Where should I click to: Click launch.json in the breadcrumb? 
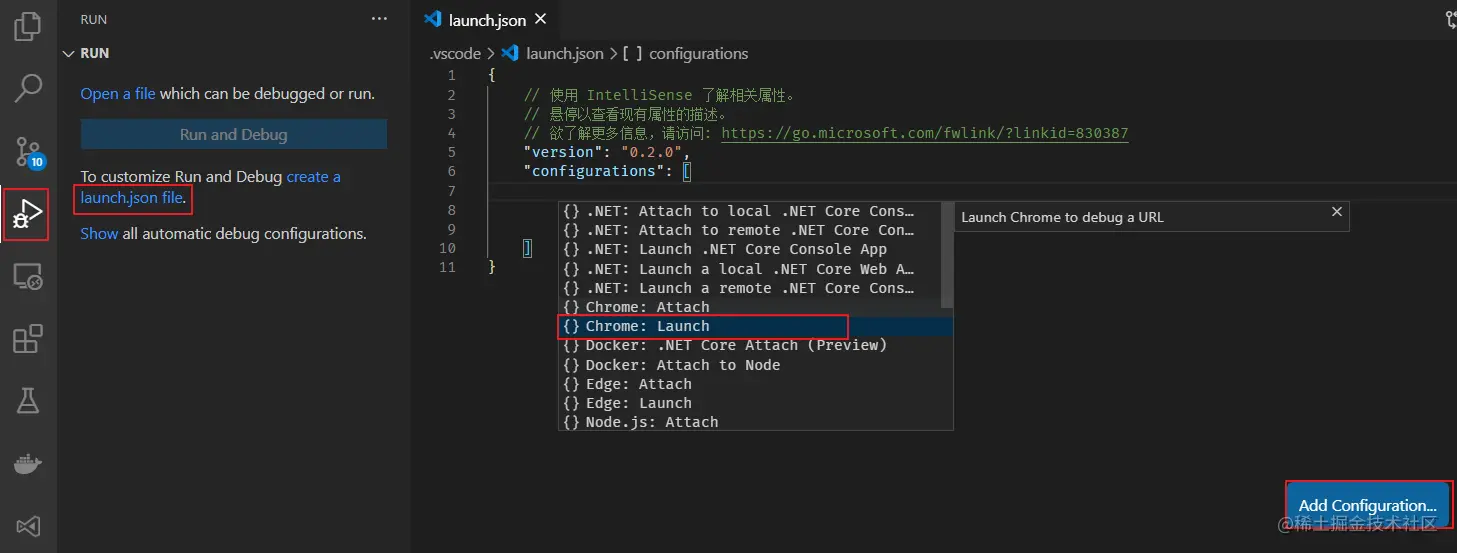point(565,54)
